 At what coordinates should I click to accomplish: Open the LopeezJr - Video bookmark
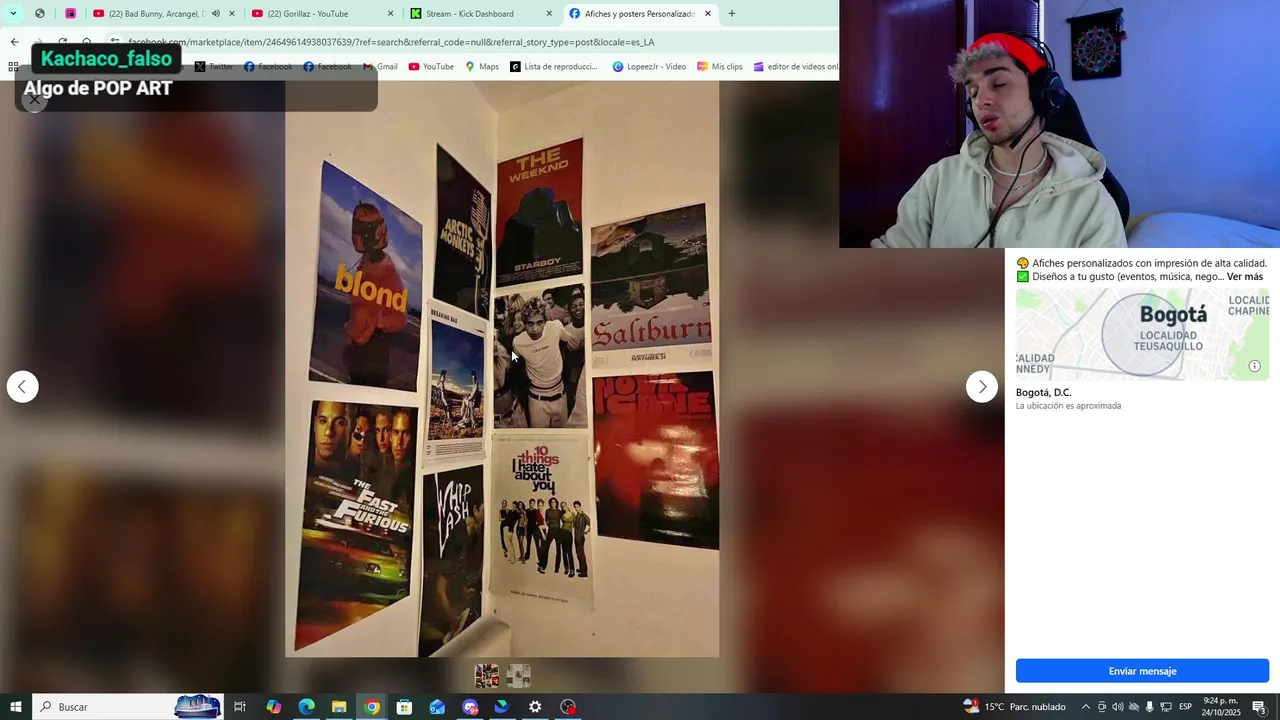649,67
